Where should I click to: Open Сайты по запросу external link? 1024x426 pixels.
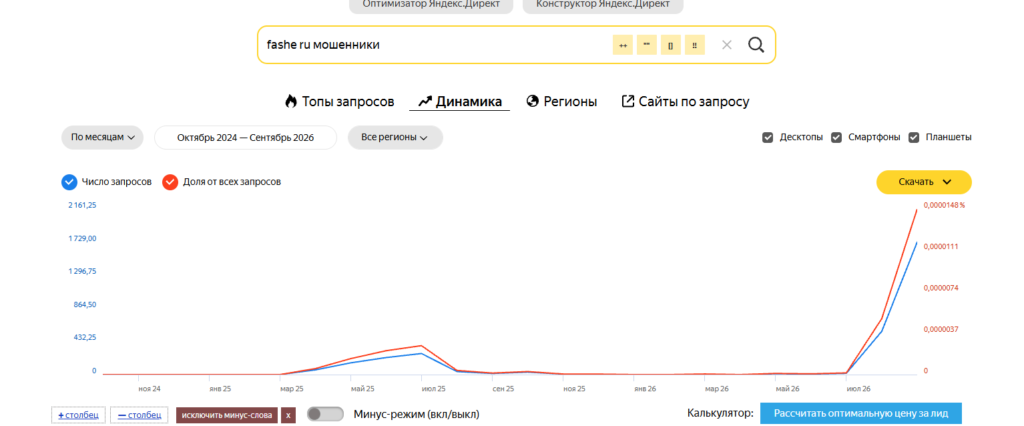point(685,102)
